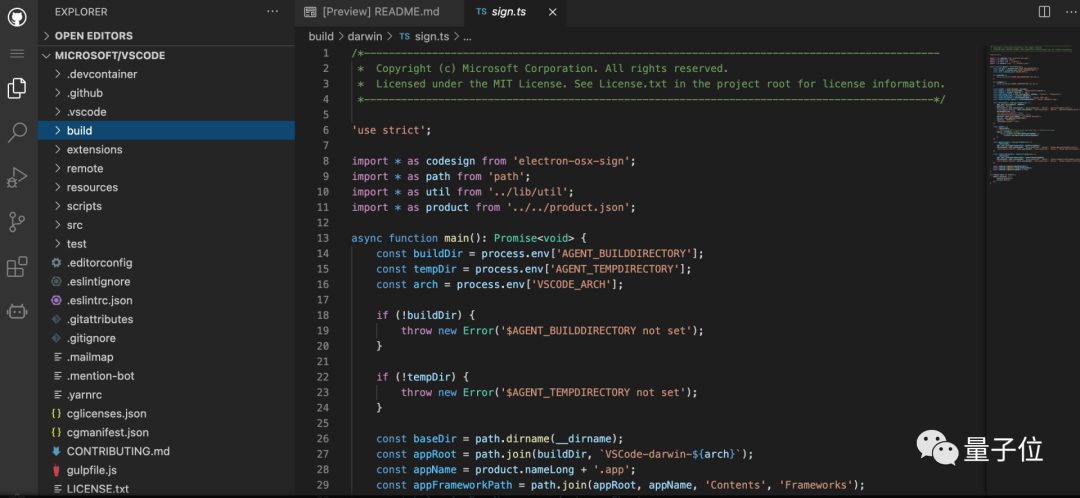Open the Source Control view
The image size is (1080, 498).
(17, 222)
